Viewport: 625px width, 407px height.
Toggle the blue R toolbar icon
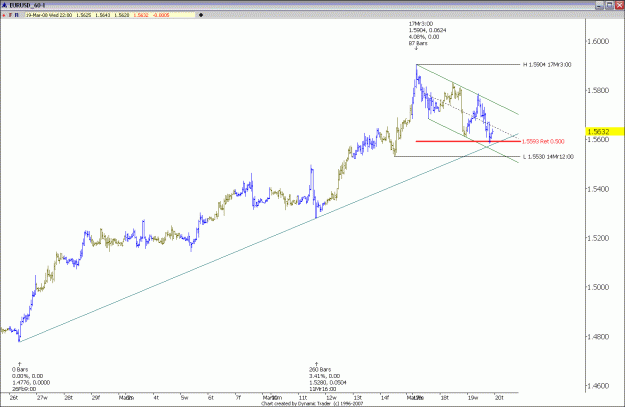point(17,15)
